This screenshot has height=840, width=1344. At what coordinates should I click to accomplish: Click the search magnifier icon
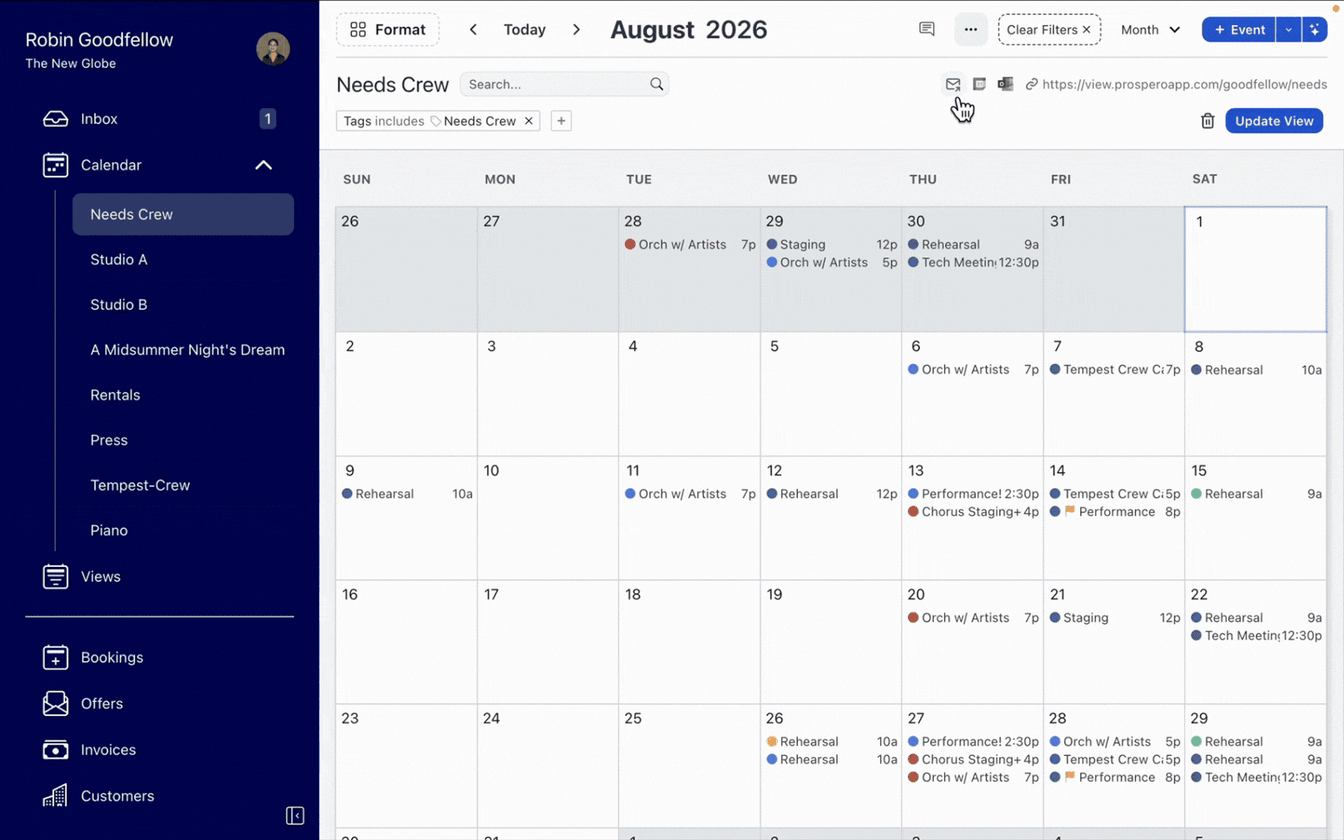pyautogui.click(x=656, y=85)
